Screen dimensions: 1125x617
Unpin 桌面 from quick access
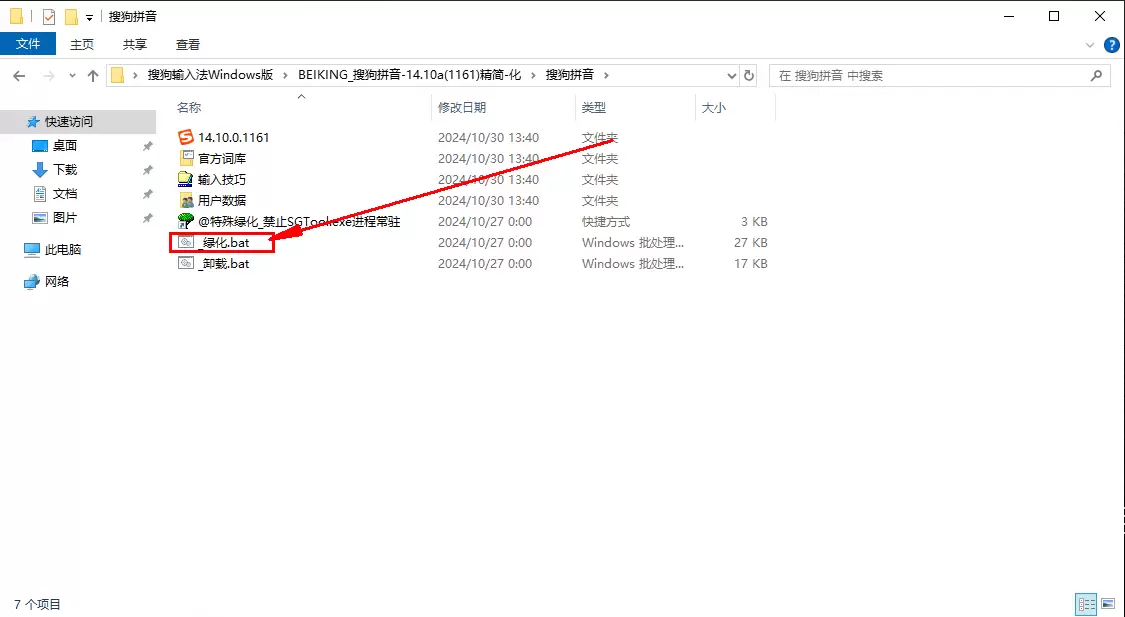[x=148, y=146]
